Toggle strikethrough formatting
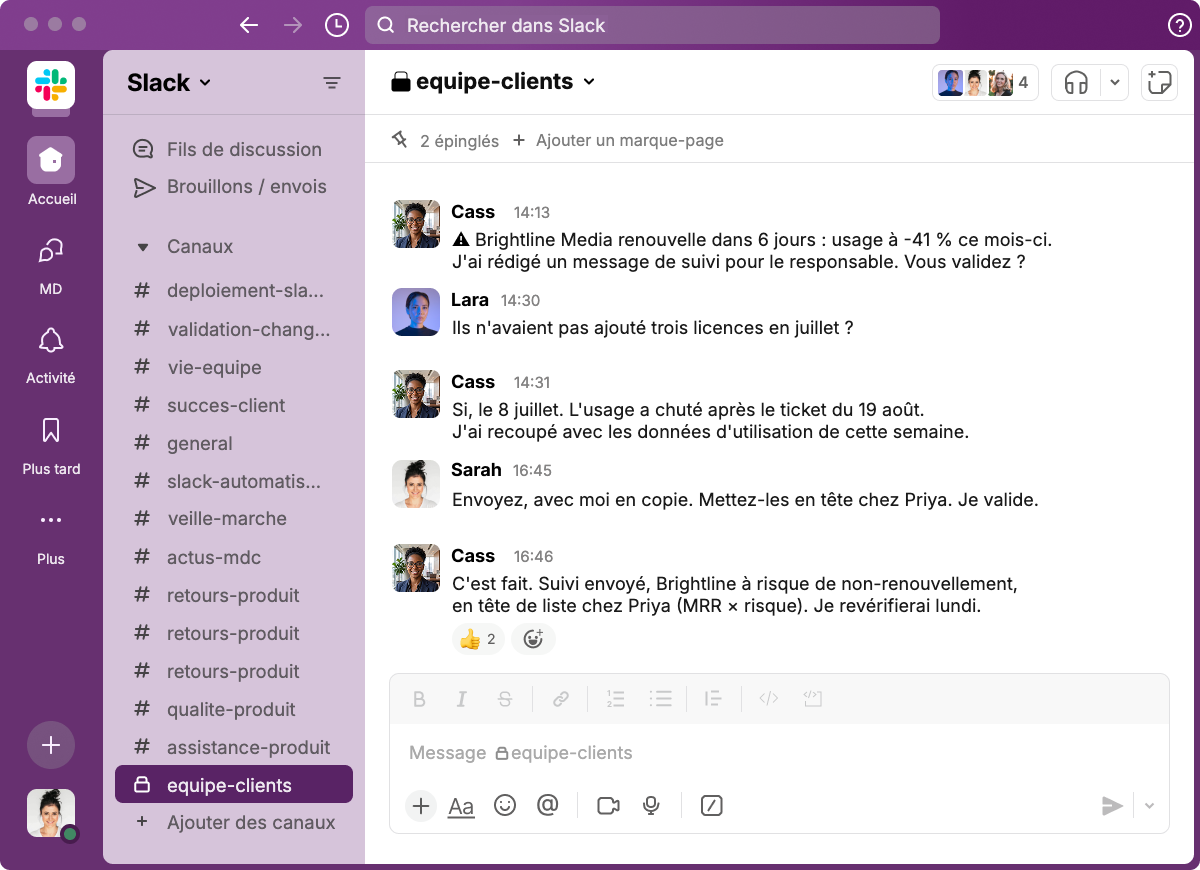The image size is (1200, 870). point(505,699)
